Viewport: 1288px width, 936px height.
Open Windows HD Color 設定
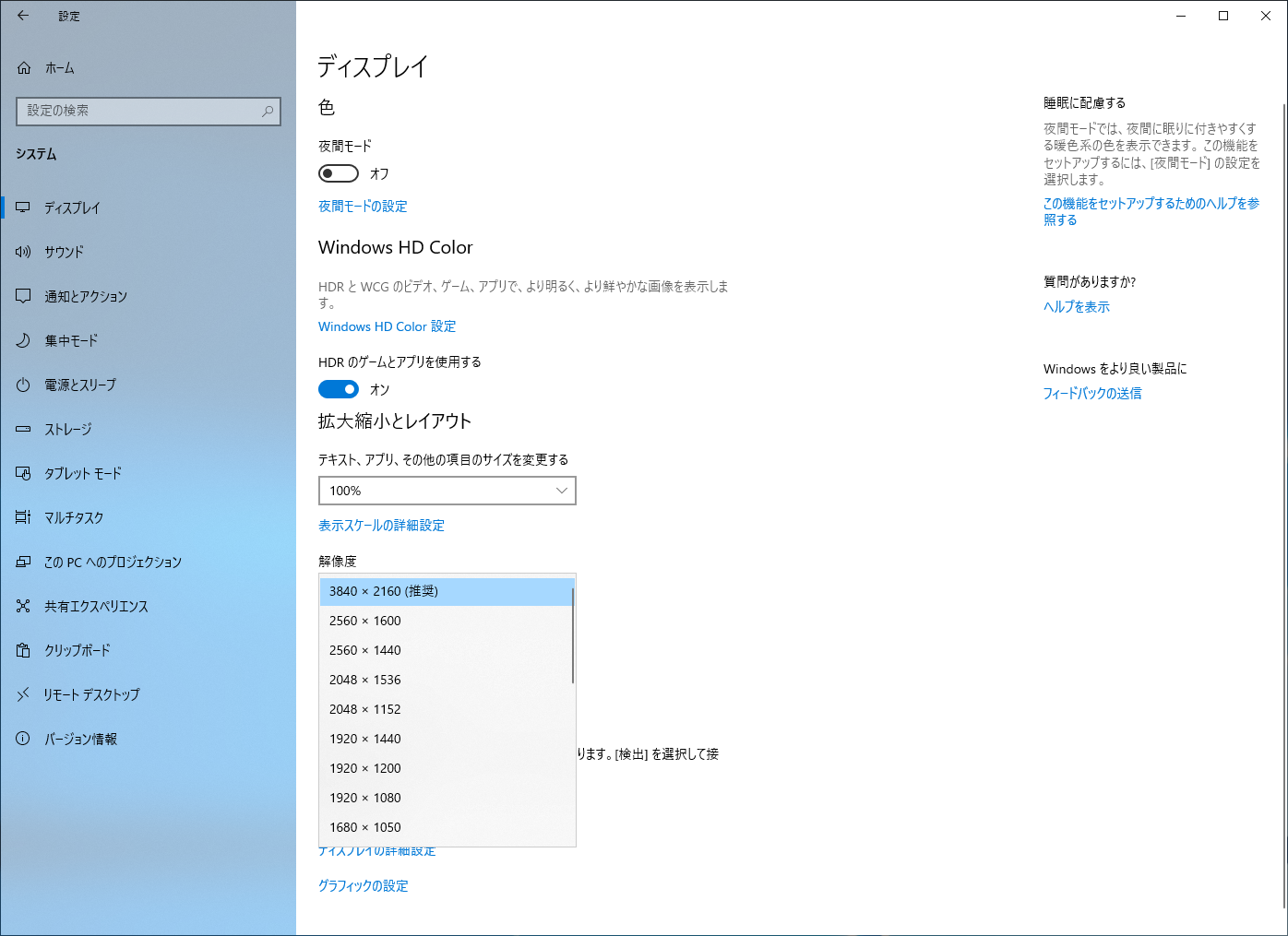click(x=386, y=326)
